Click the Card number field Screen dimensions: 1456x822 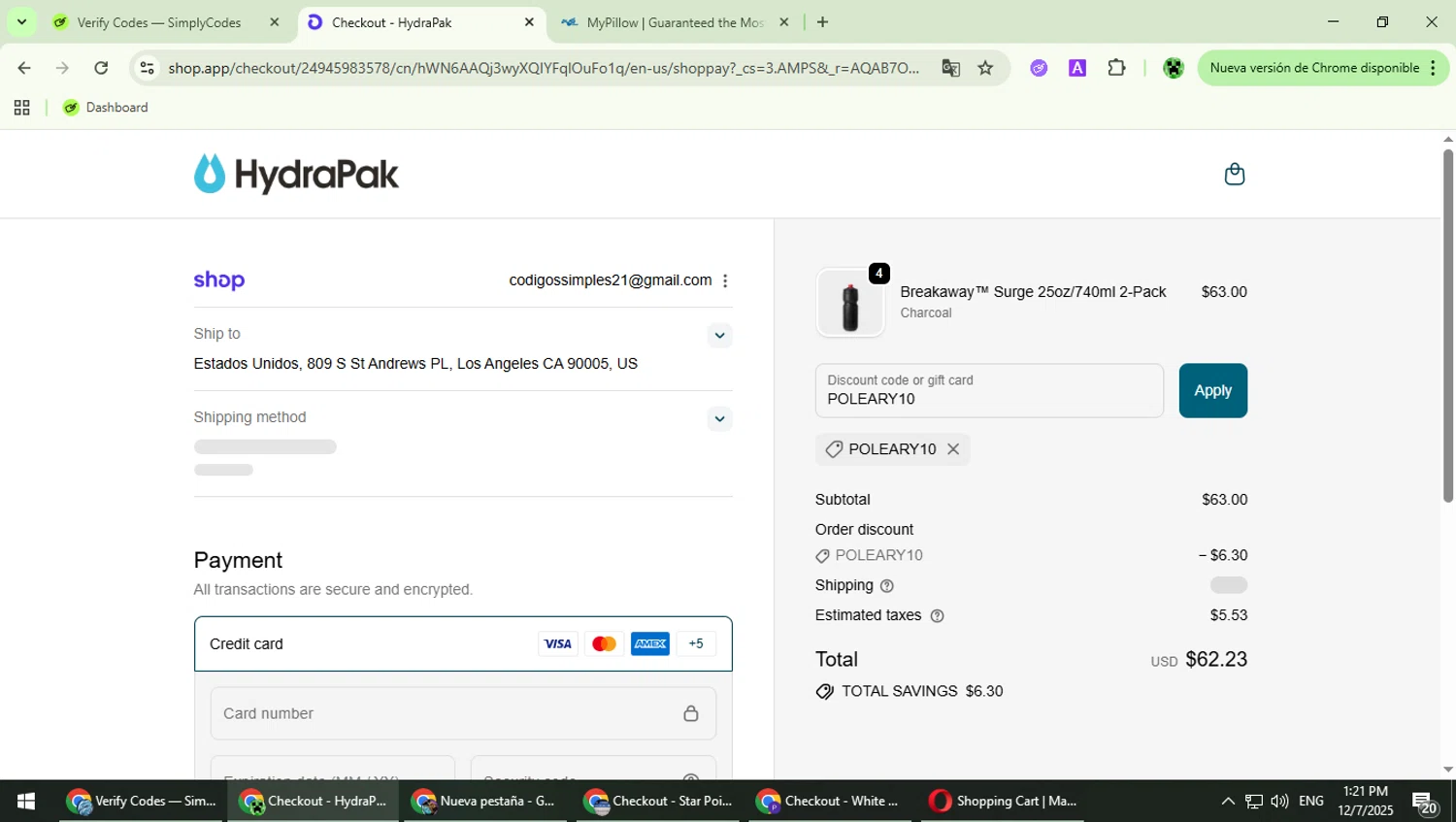pyautogui.click(x=463, y=713)
